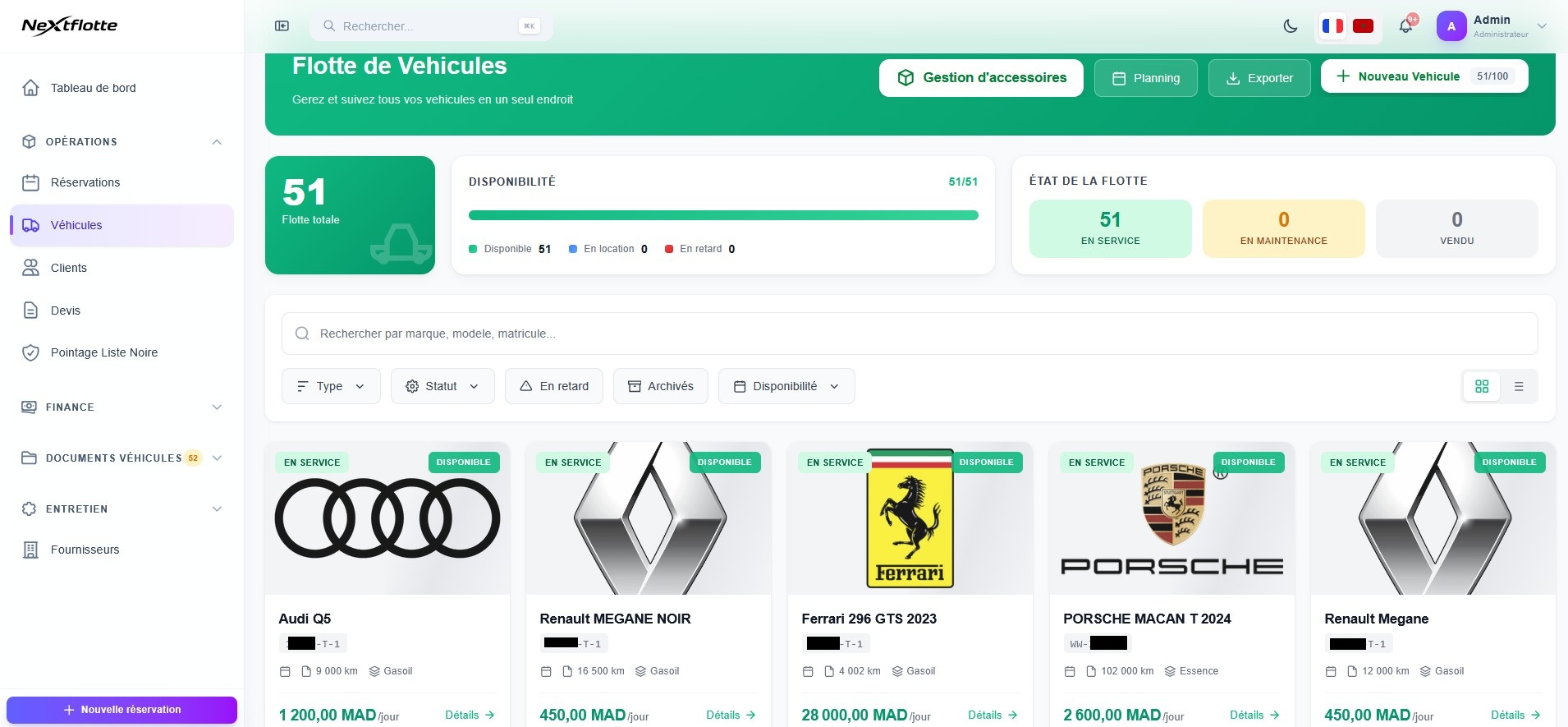Open Réservations in the sidebar
This screenshot has width=1568, height=727.
click(x=85, y=182)
